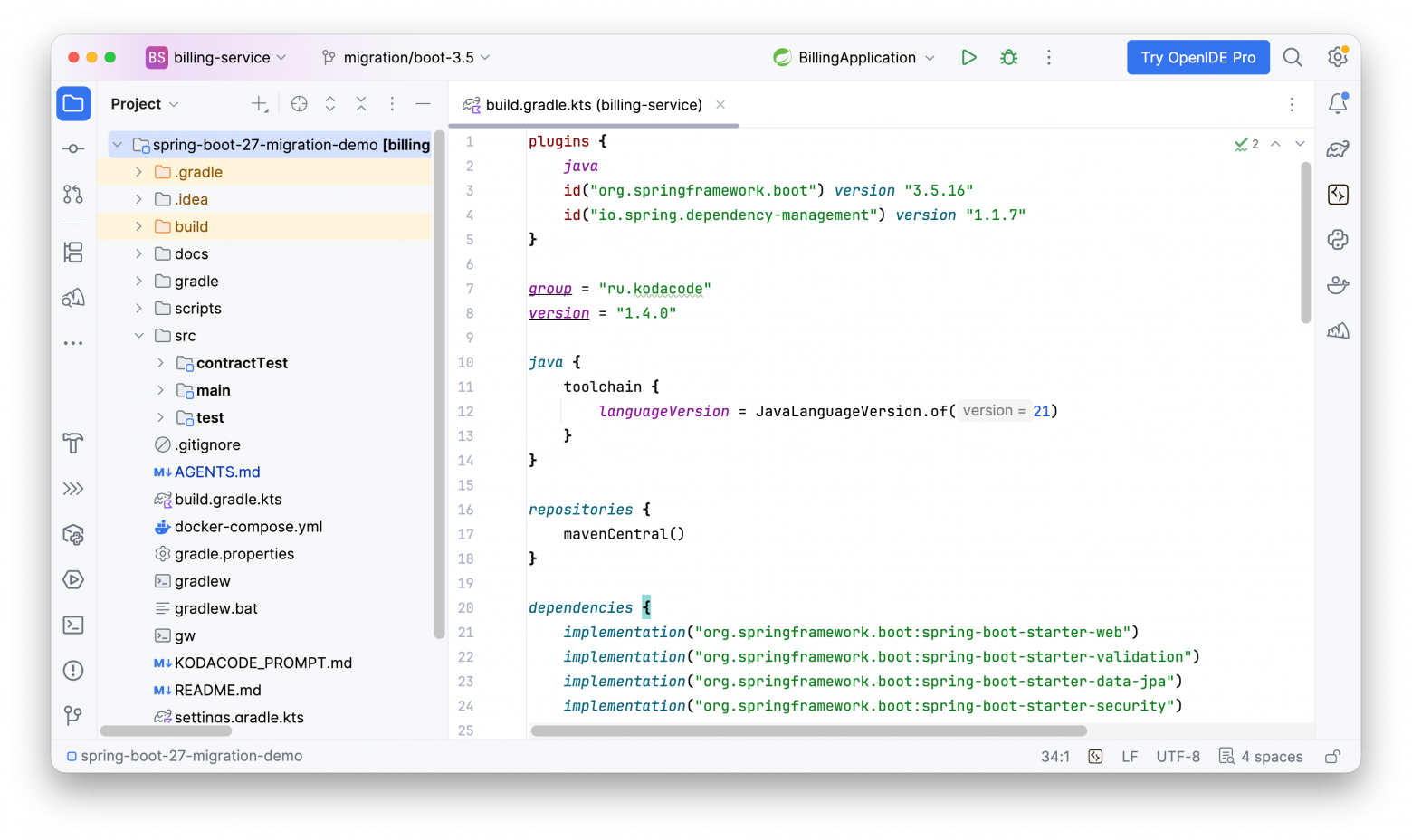Open the Notifications bell
Screen dimensions: 1412x840
pos(1338,103)
